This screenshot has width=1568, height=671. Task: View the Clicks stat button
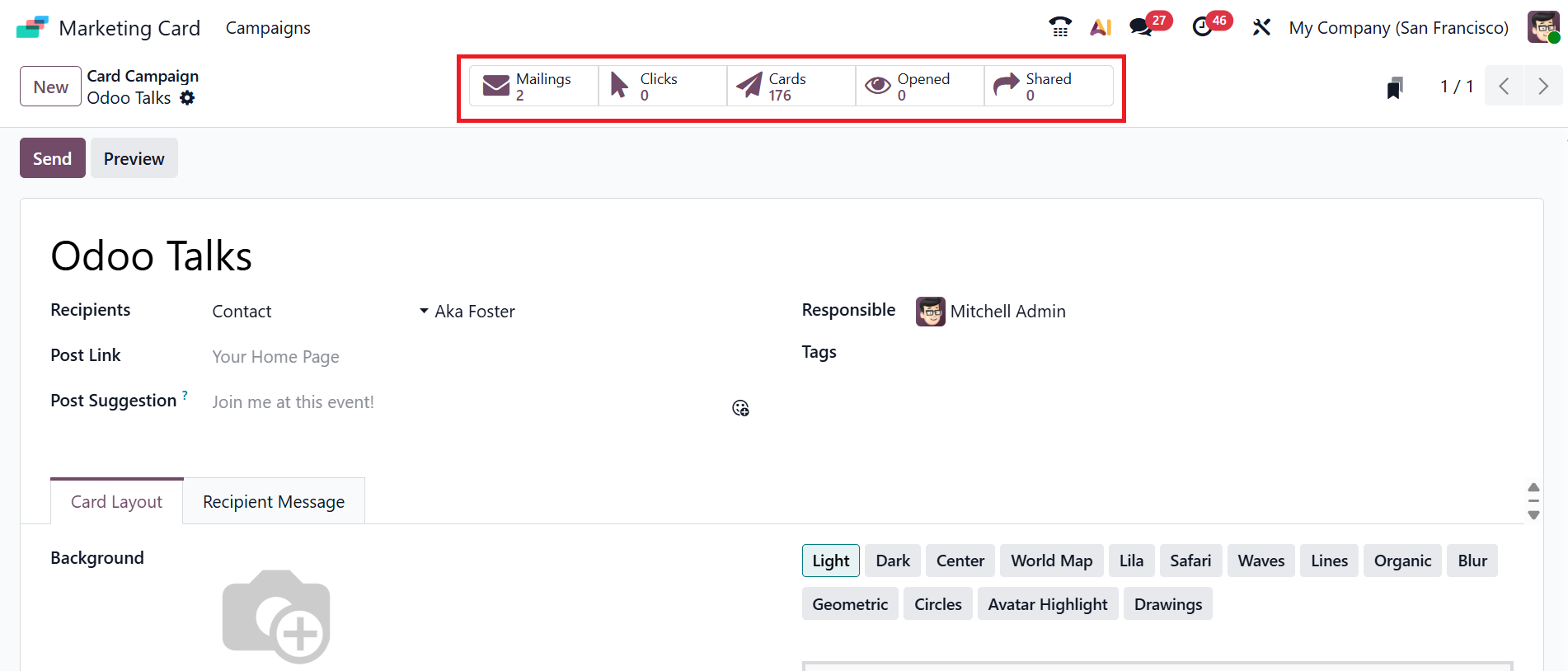(x=663, y=86)
